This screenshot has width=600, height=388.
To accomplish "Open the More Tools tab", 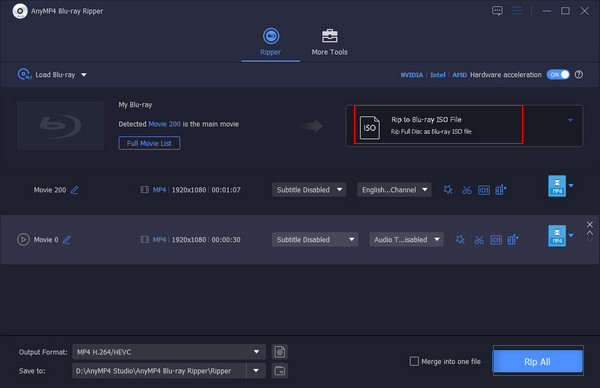I will 329,42.
